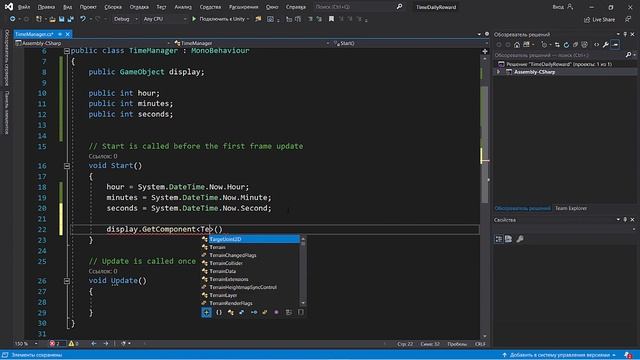Click the Visual Studio logo icon
640x360 pixels.
(x=9, y=7)
